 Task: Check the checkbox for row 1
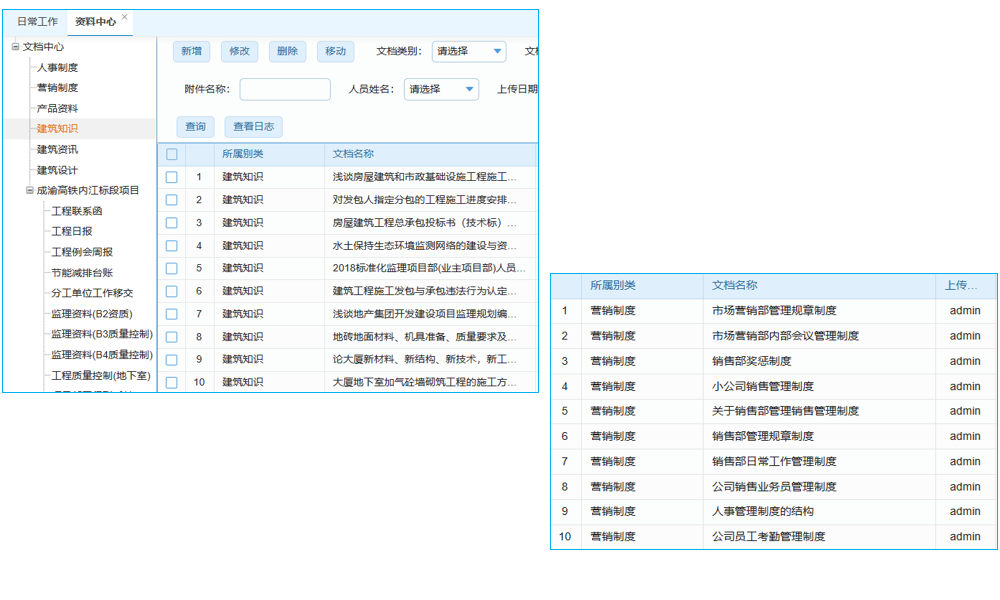coord(171,176)
